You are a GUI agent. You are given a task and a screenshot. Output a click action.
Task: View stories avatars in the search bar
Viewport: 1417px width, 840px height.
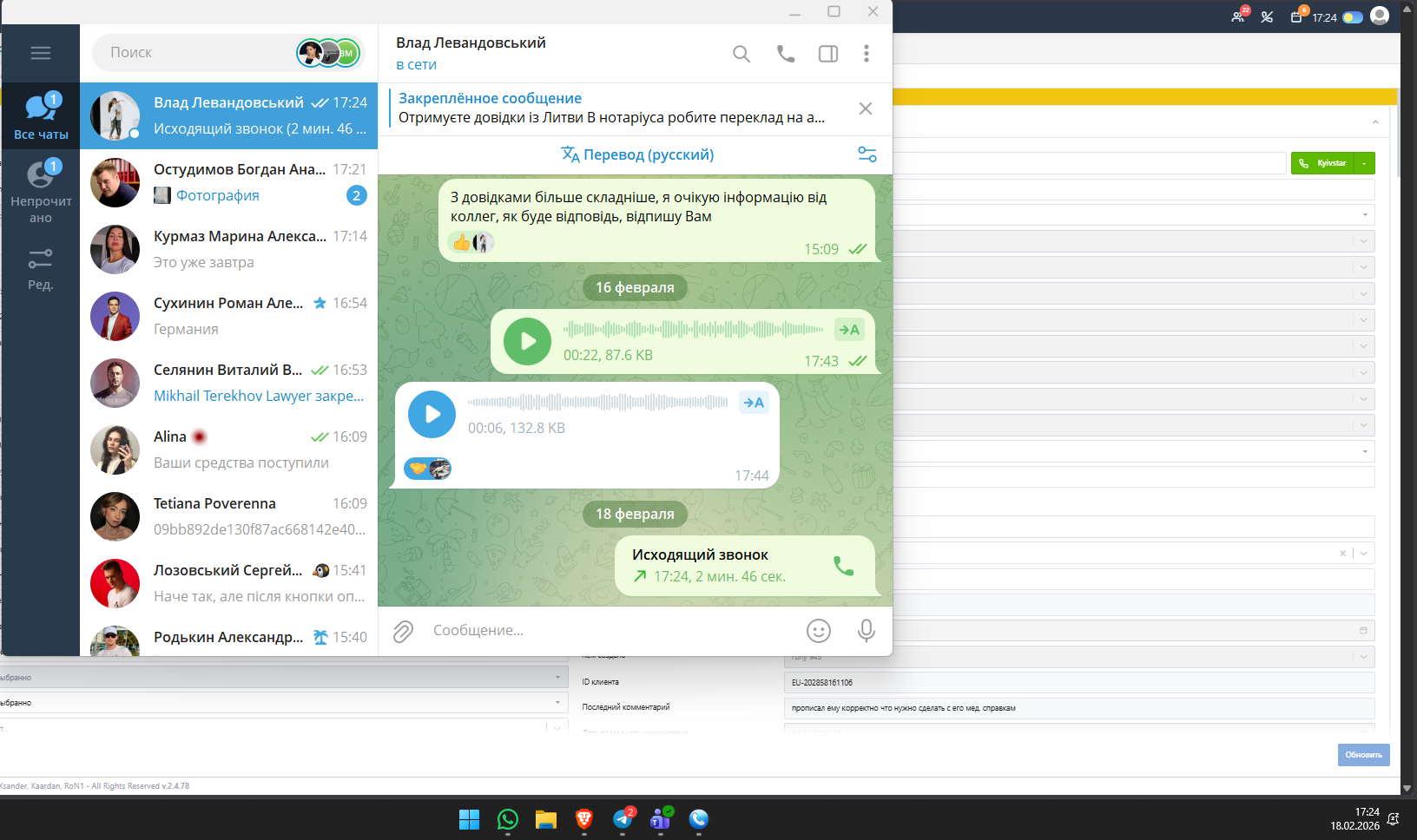point(328,53)
